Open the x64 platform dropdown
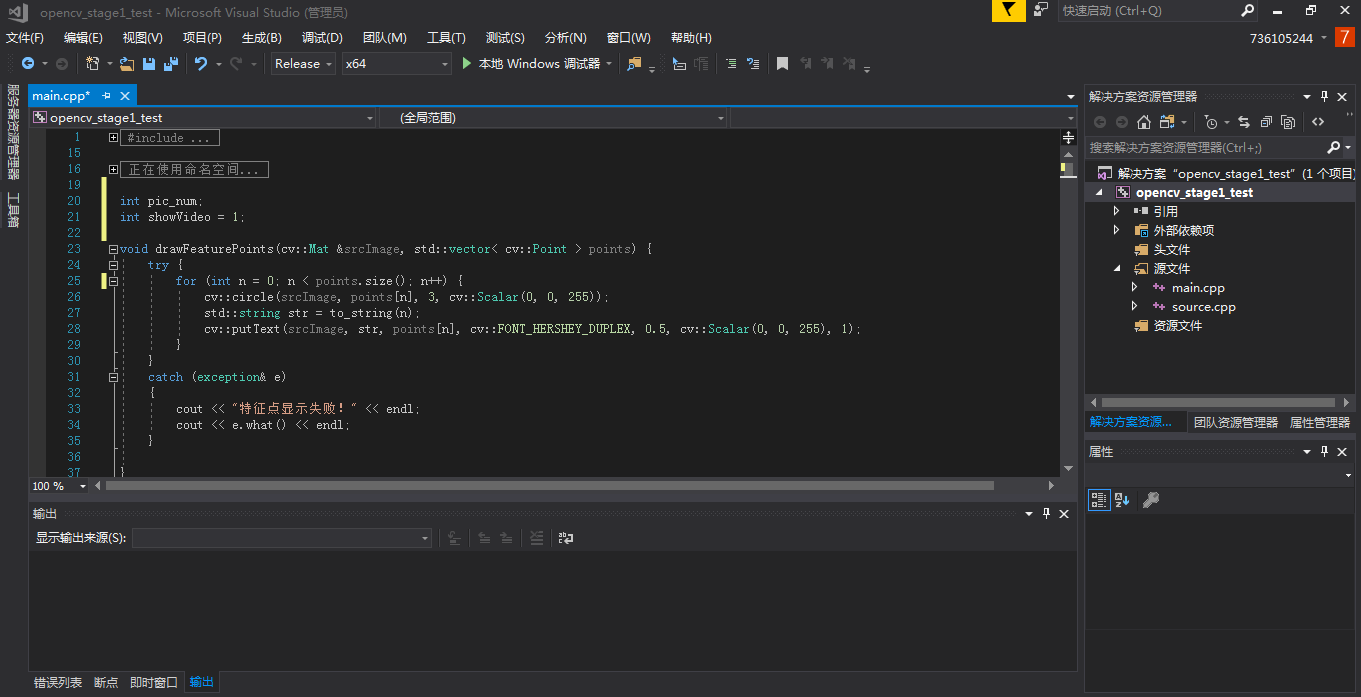The width and height of the screenshot is (1361, 697). [x=397, y=64]
